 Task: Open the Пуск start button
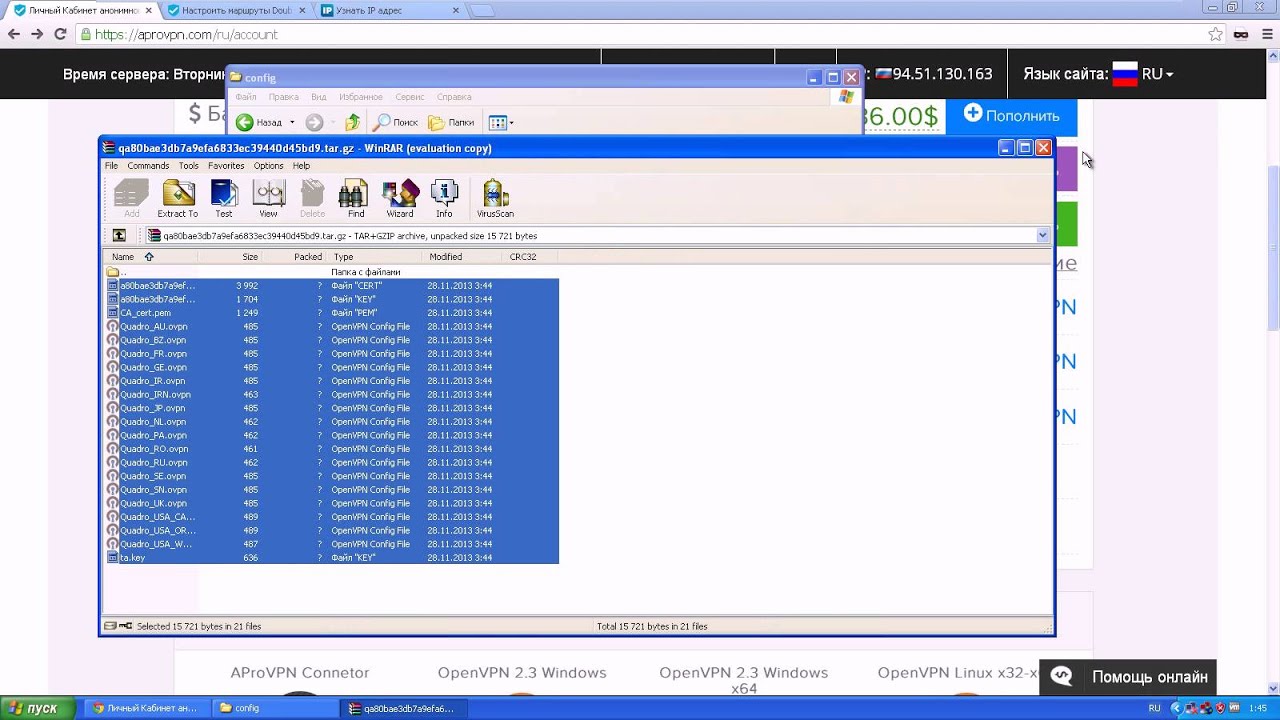[x=39, y=708]
